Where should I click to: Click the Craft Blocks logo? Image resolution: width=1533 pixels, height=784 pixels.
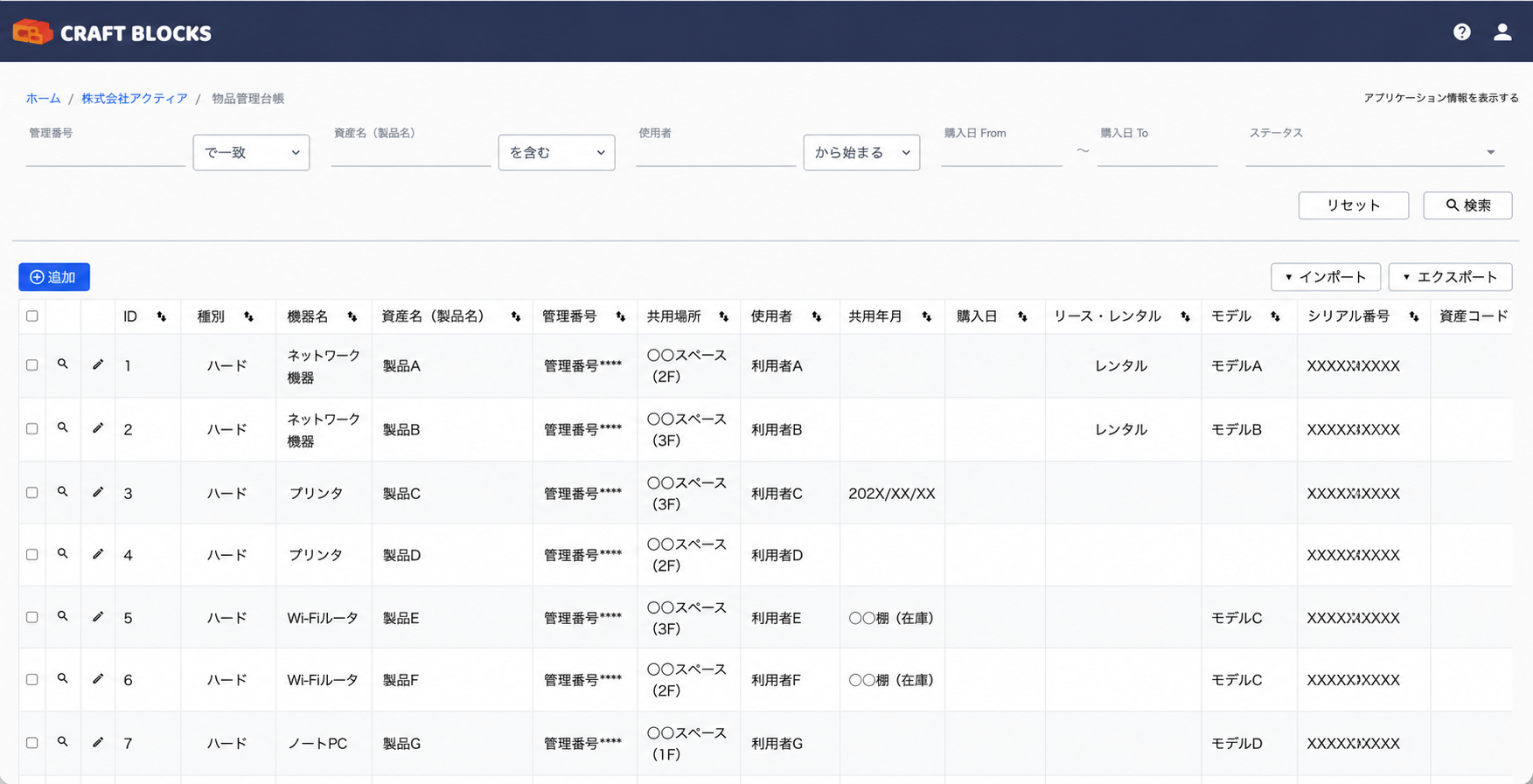(x=112, y=32)
